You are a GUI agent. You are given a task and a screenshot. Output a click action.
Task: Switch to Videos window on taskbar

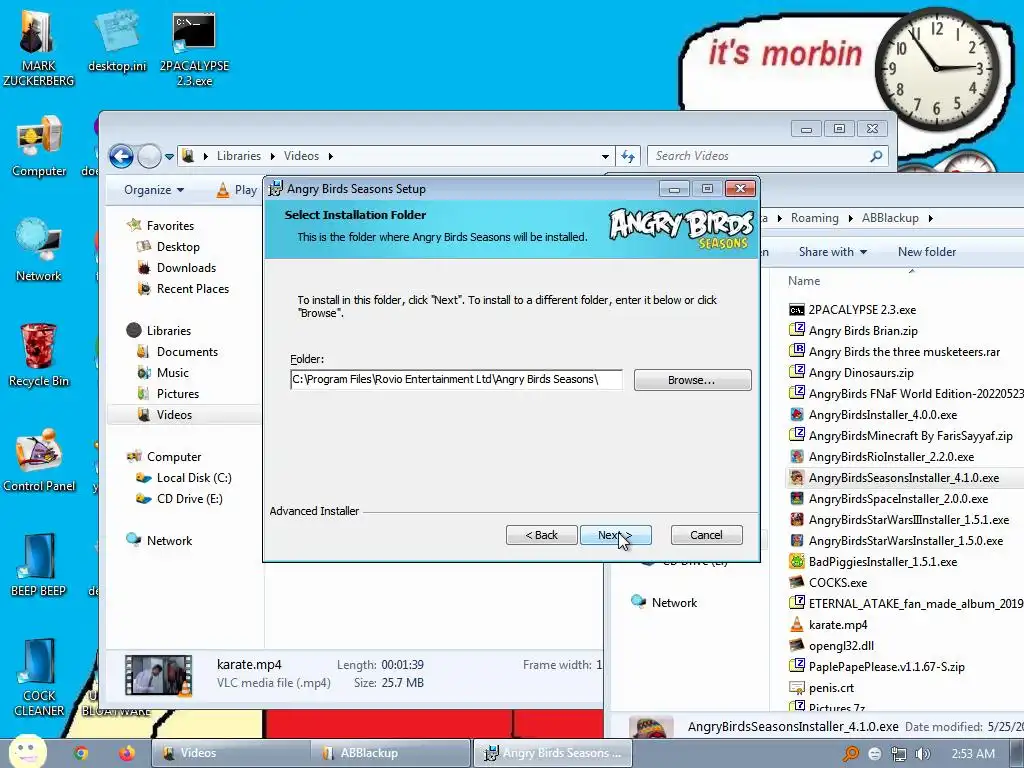coord(231,753)
